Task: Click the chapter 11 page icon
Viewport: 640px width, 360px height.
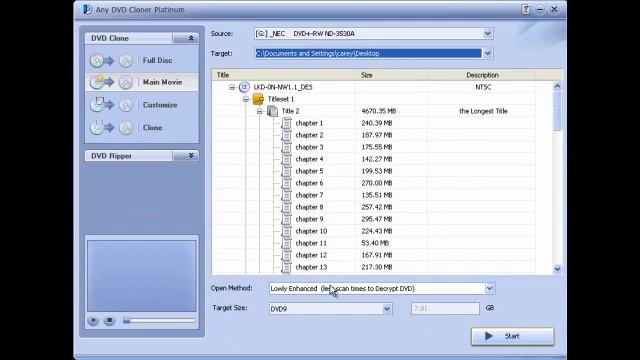Action: coord(287,243)
